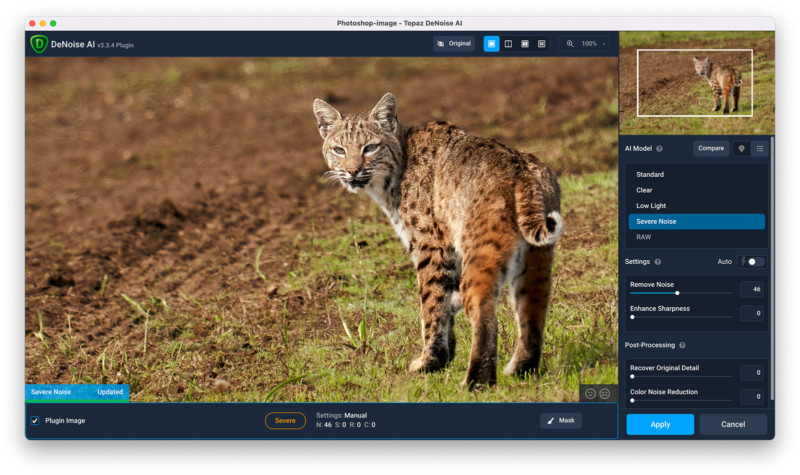
Task: Select the Standard AI model
Action: coord(696,174)
